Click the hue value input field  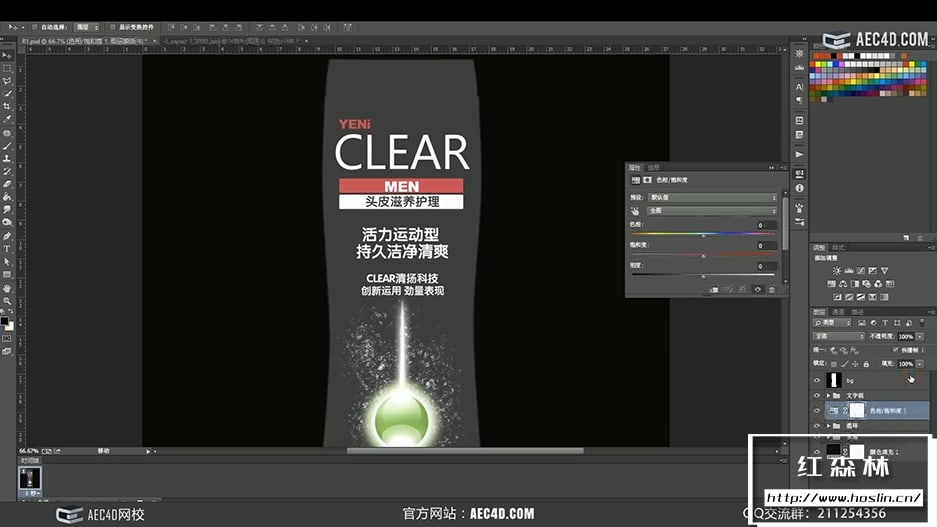765,225
